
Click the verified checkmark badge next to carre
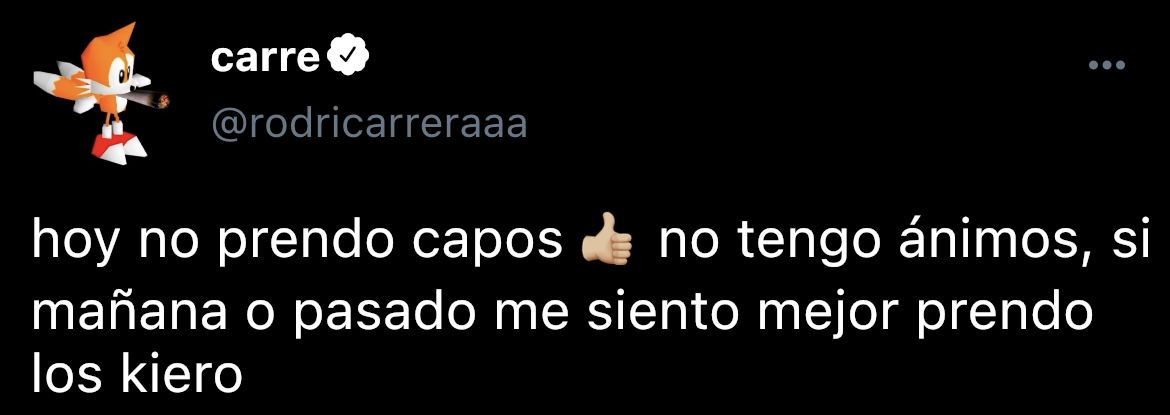pos(346,58)
